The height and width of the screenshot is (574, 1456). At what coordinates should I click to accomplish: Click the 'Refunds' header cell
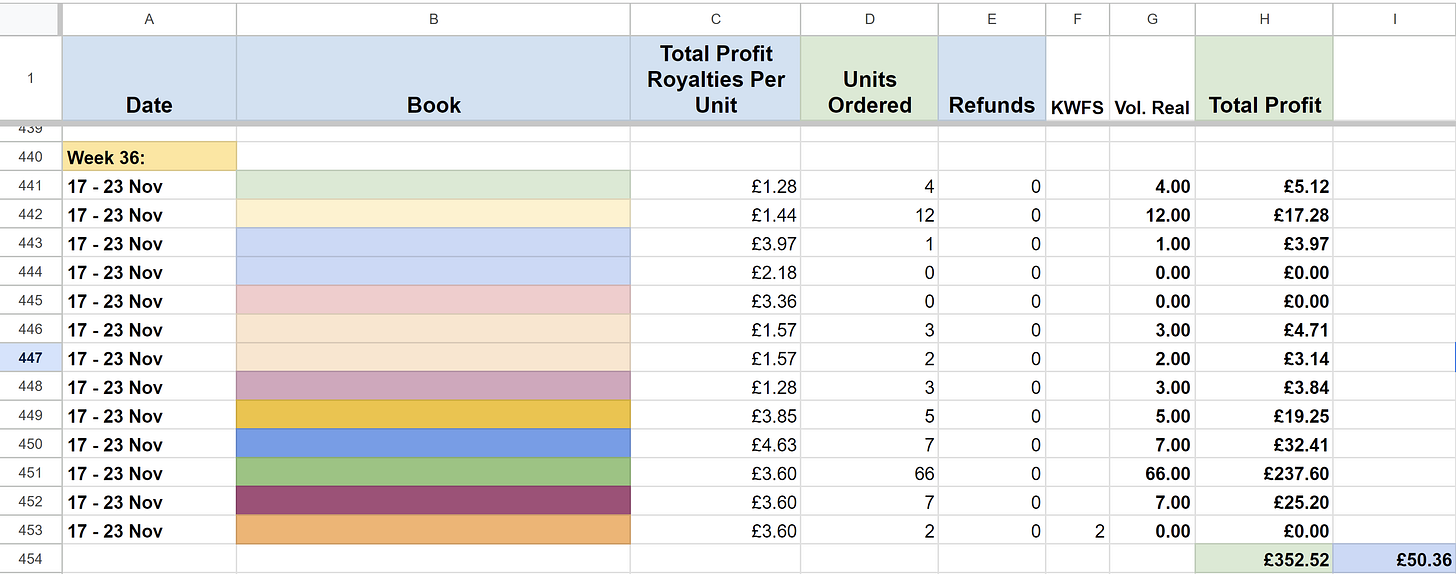point(992,79)
